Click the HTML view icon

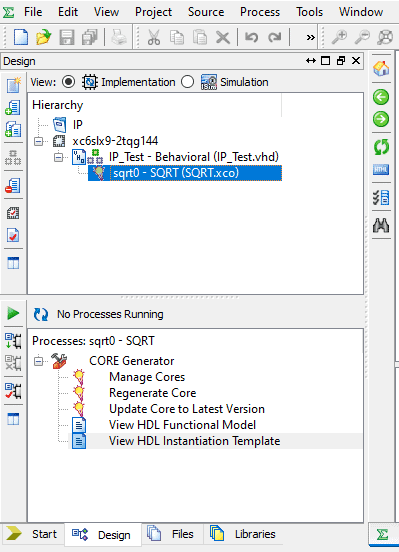click(x=381, y=169)
